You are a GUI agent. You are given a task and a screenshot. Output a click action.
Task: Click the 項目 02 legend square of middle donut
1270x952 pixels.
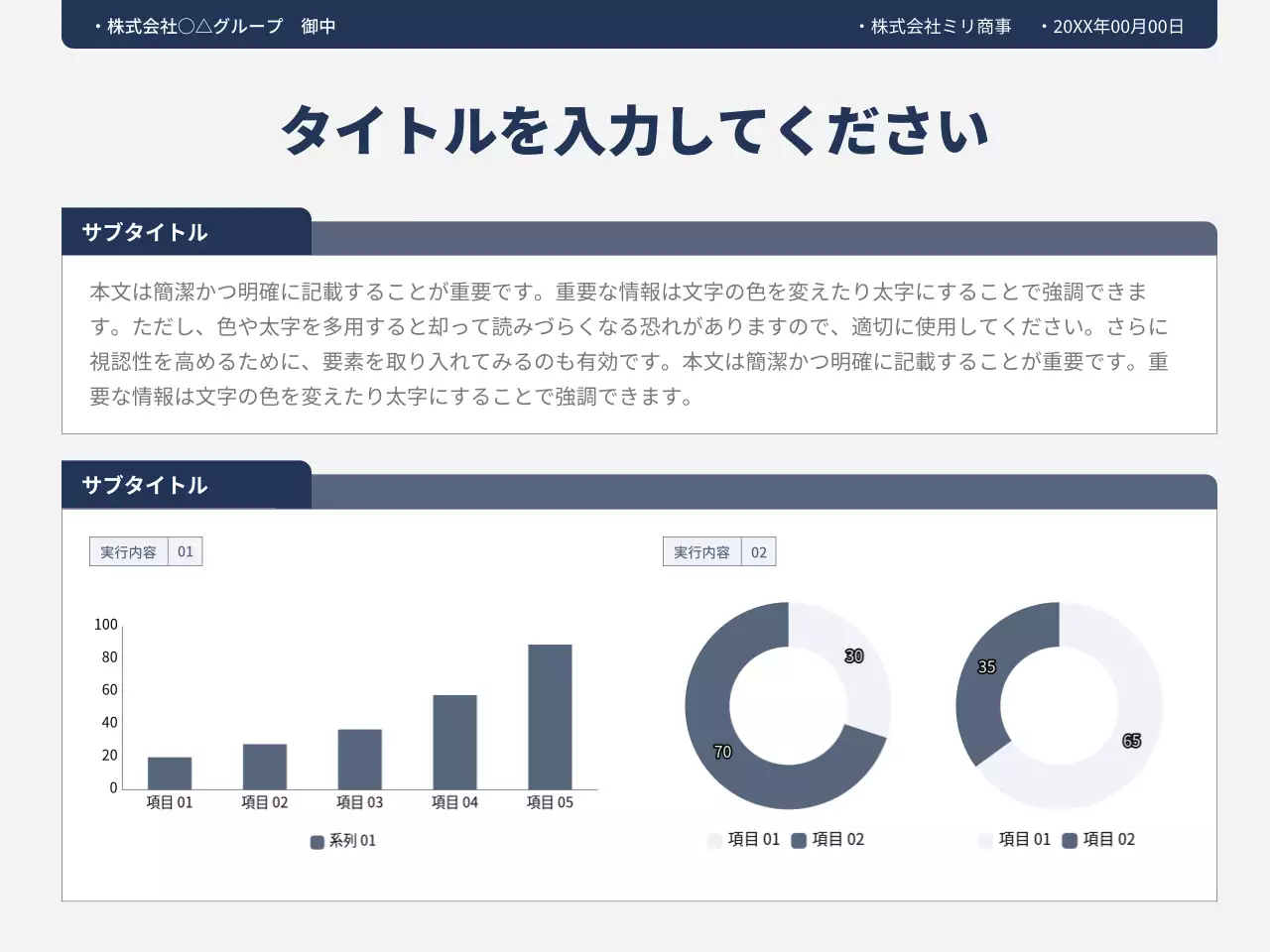pos(799,839)
